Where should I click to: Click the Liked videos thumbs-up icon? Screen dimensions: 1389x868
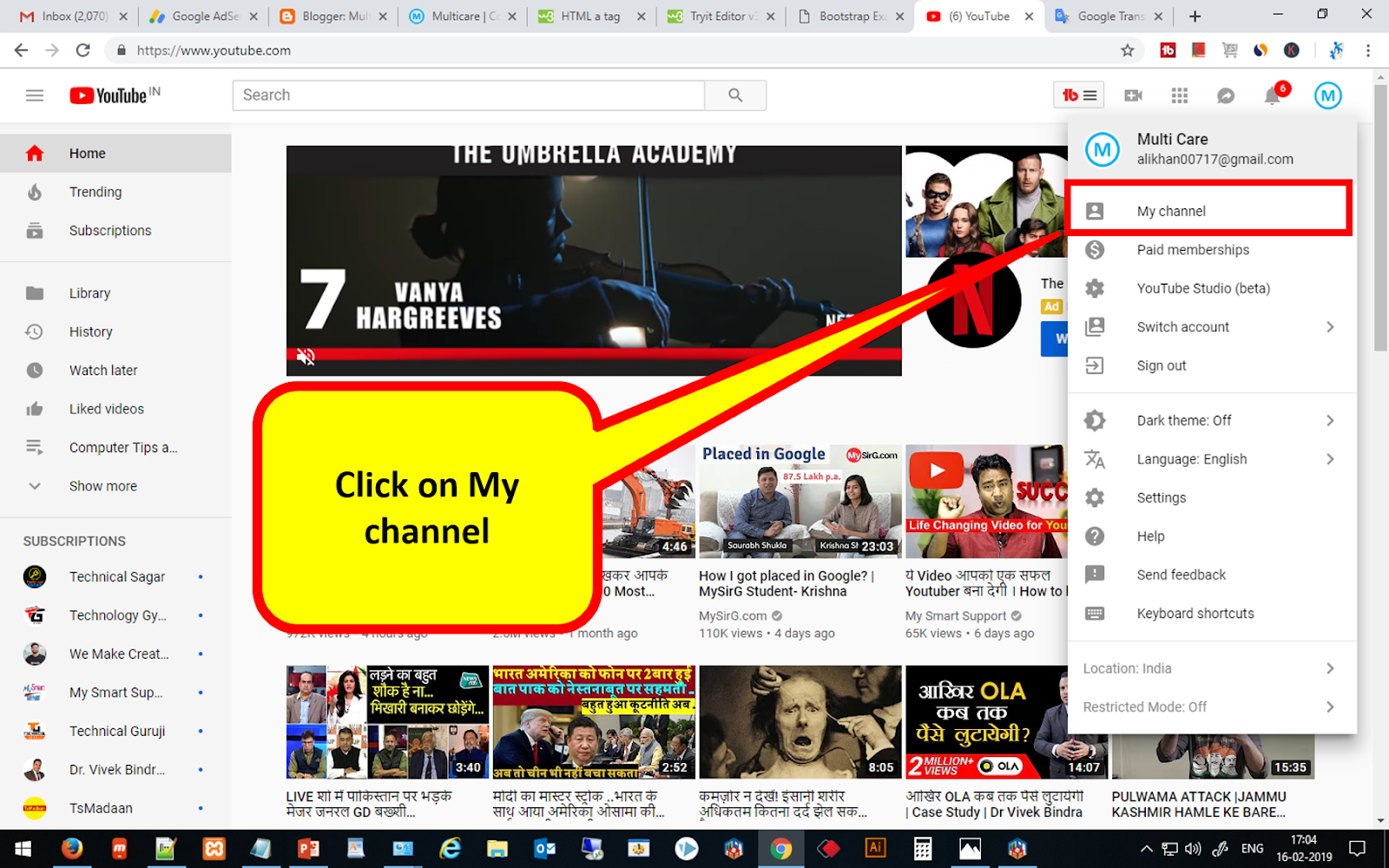[x=35, y=409]
